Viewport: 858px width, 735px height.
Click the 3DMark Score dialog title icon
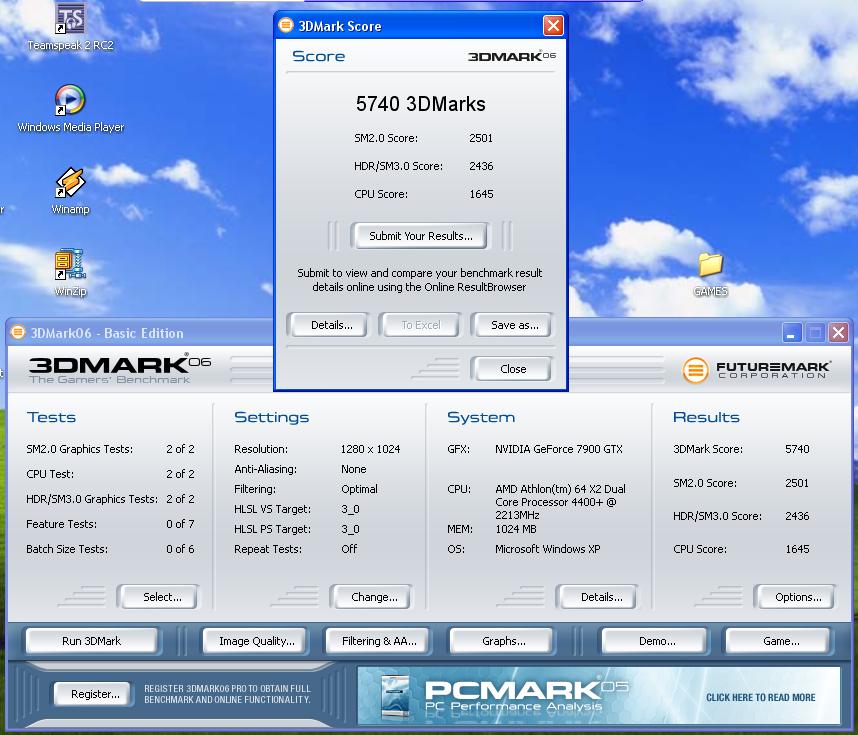(286, 25)
